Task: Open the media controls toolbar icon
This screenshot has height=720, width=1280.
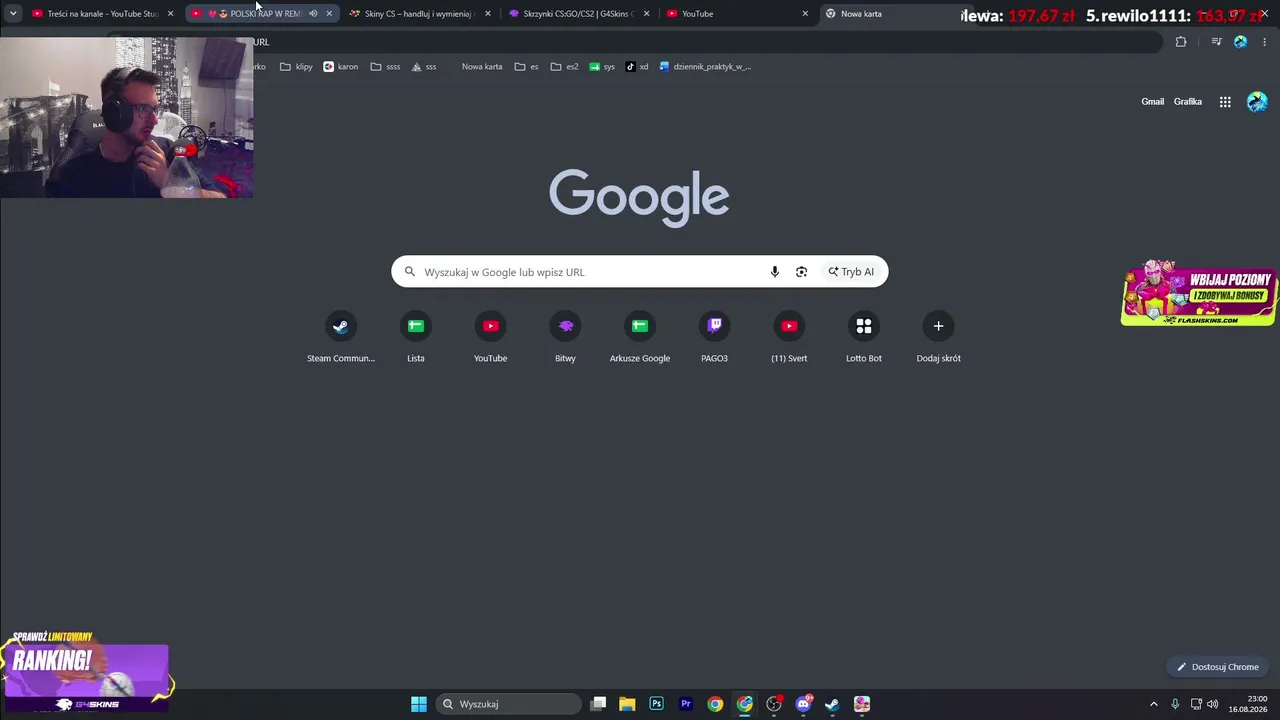Action: (x=1216, y=42)
